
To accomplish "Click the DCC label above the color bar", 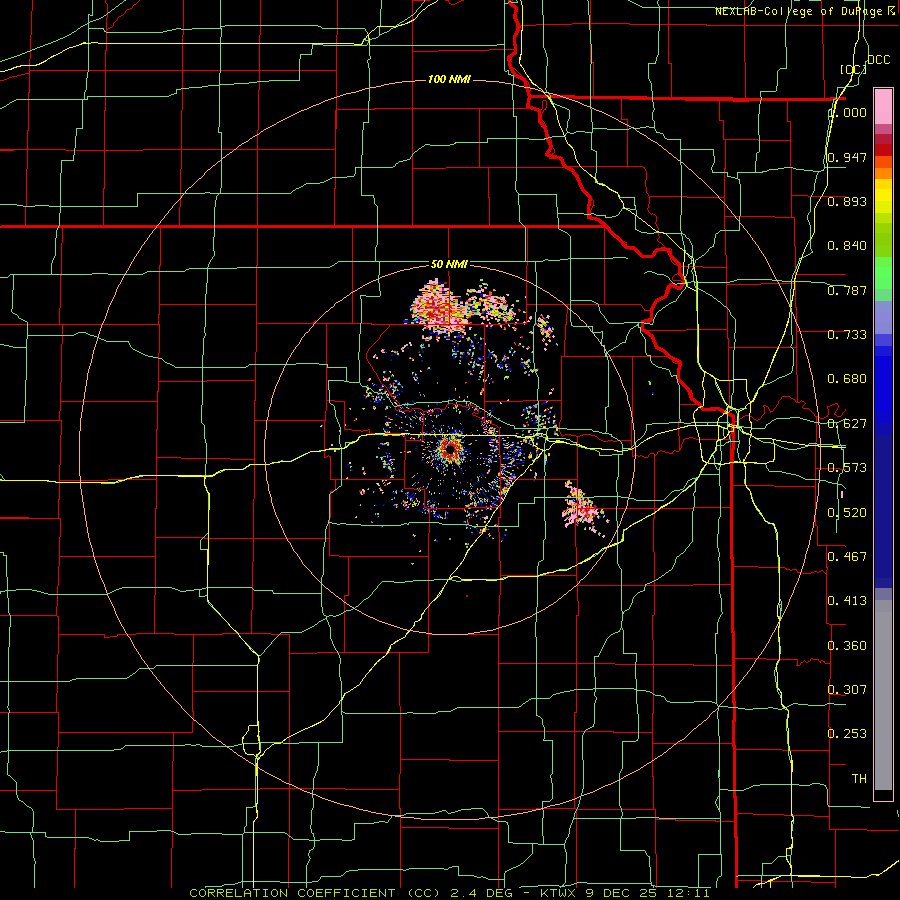I will [878, 60].
